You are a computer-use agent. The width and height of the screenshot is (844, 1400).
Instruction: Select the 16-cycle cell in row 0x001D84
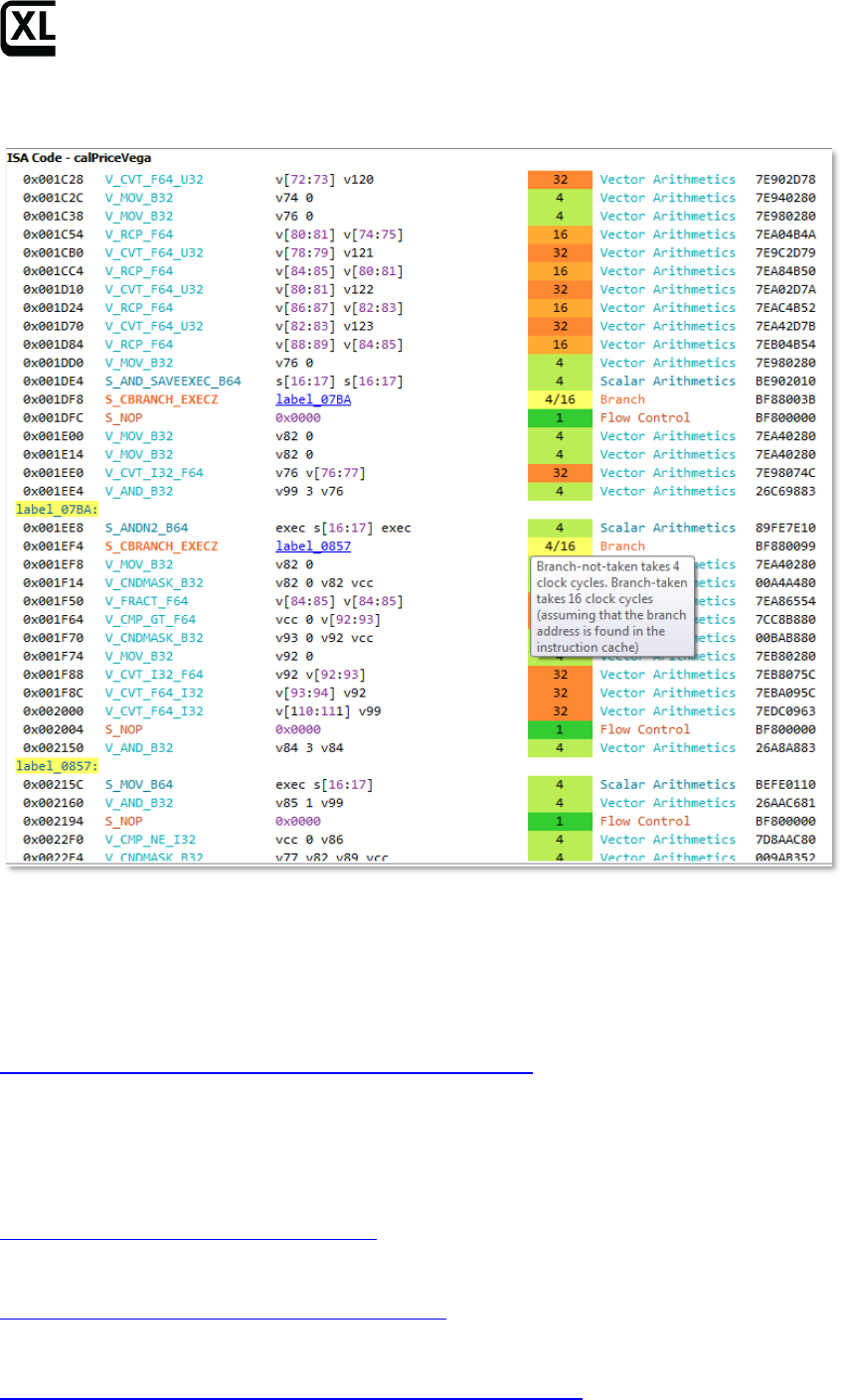click(560, 345)
